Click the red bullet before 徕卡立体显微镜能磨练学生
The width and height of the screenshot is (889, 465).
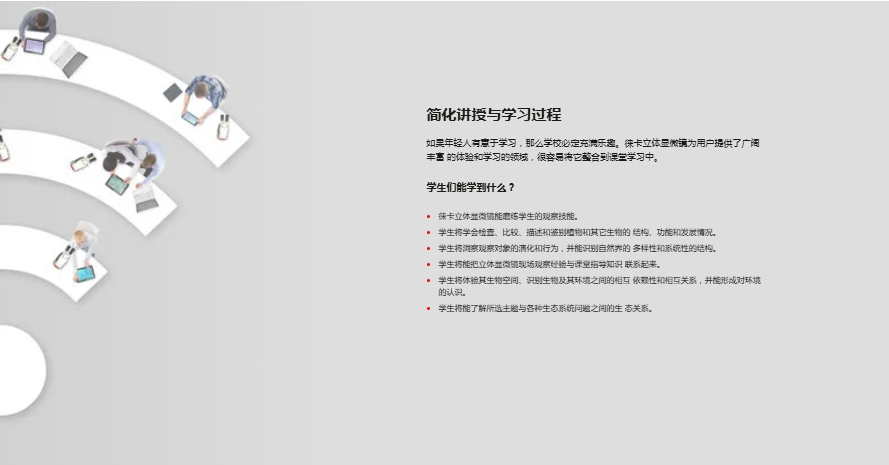(428, 216)
